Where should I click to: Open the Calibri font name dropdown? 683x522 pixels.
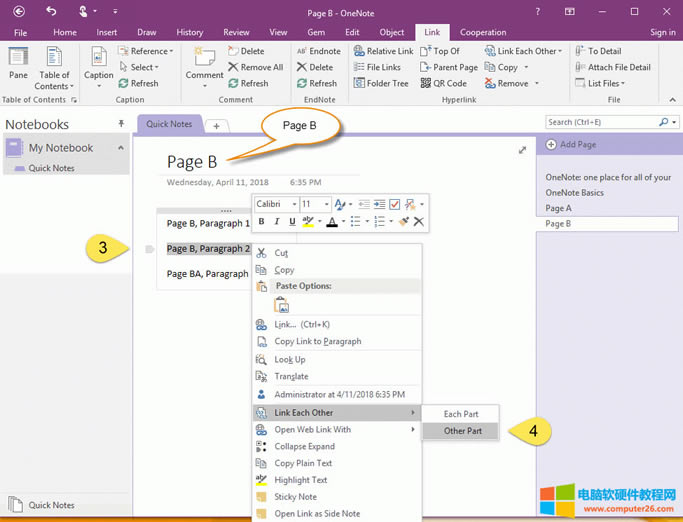[x=275, y=204]
